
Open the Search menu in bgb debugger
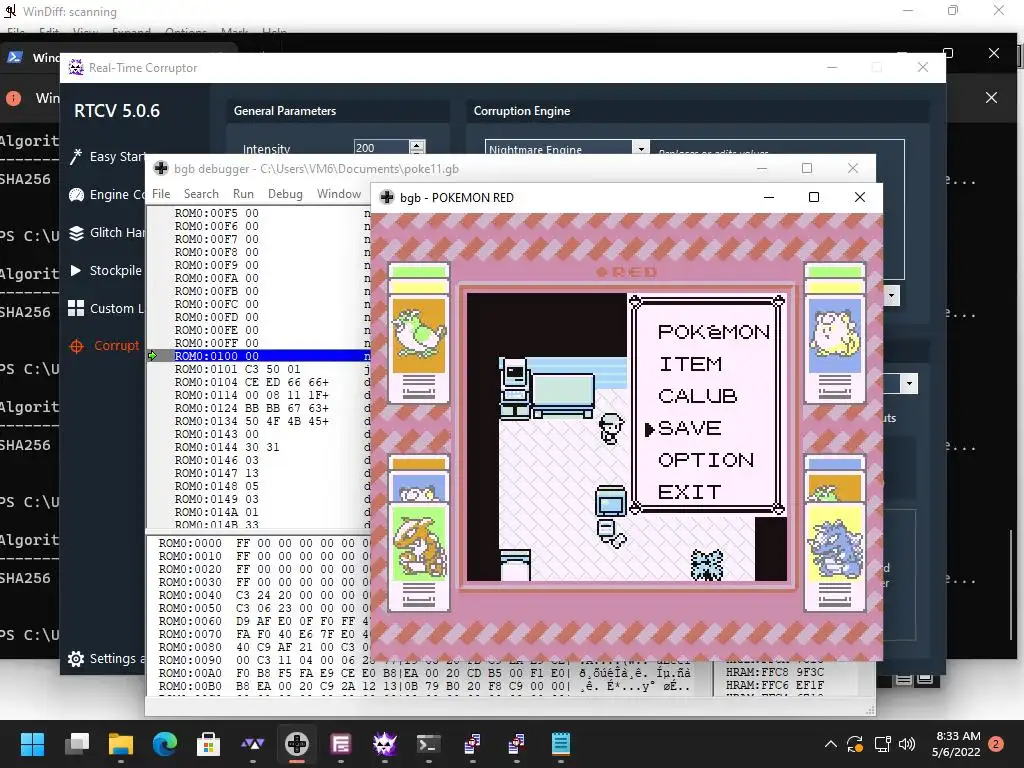point(201,194)
